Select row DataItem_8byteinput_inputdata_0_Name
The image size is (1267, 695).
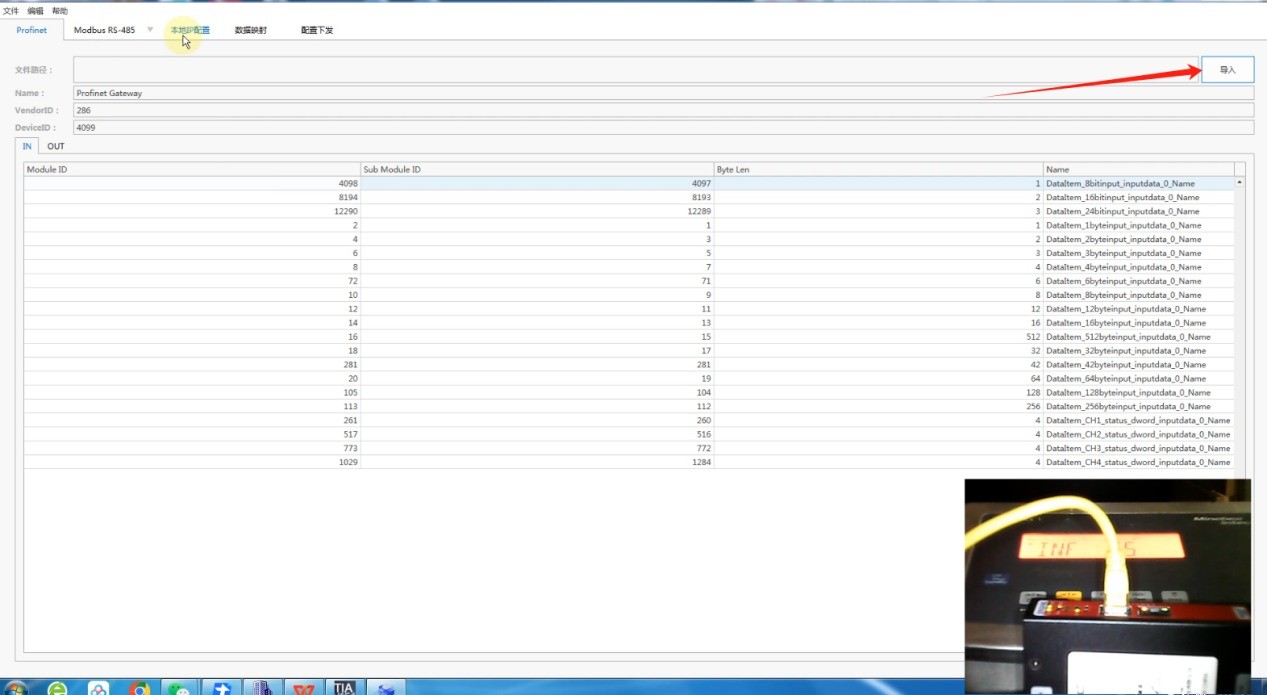pos(628,295)
